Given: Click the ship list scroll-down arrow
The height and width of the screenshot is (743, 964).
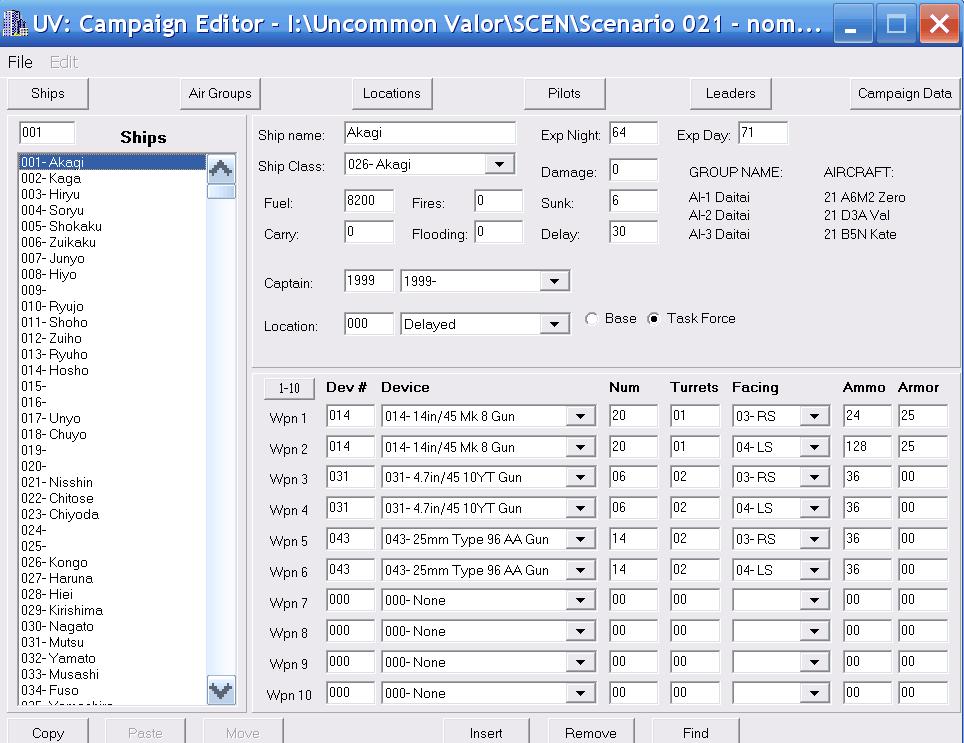Looking at the screenshot, I should coord(221,690).
